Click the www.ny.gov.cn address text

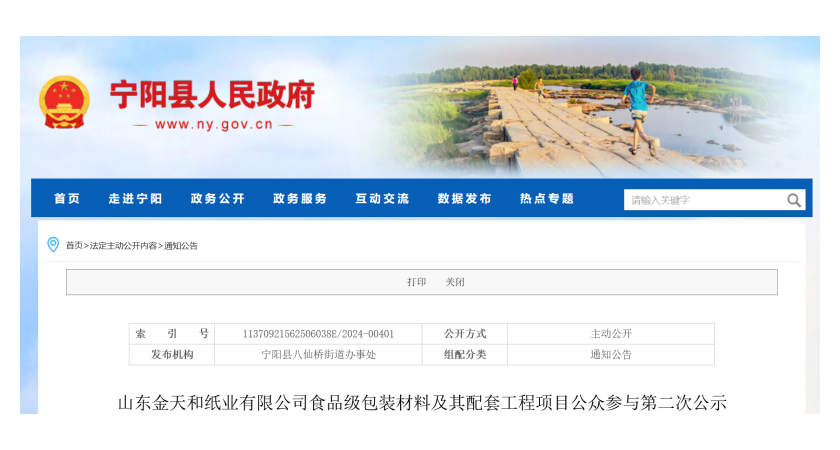point(214,125)
